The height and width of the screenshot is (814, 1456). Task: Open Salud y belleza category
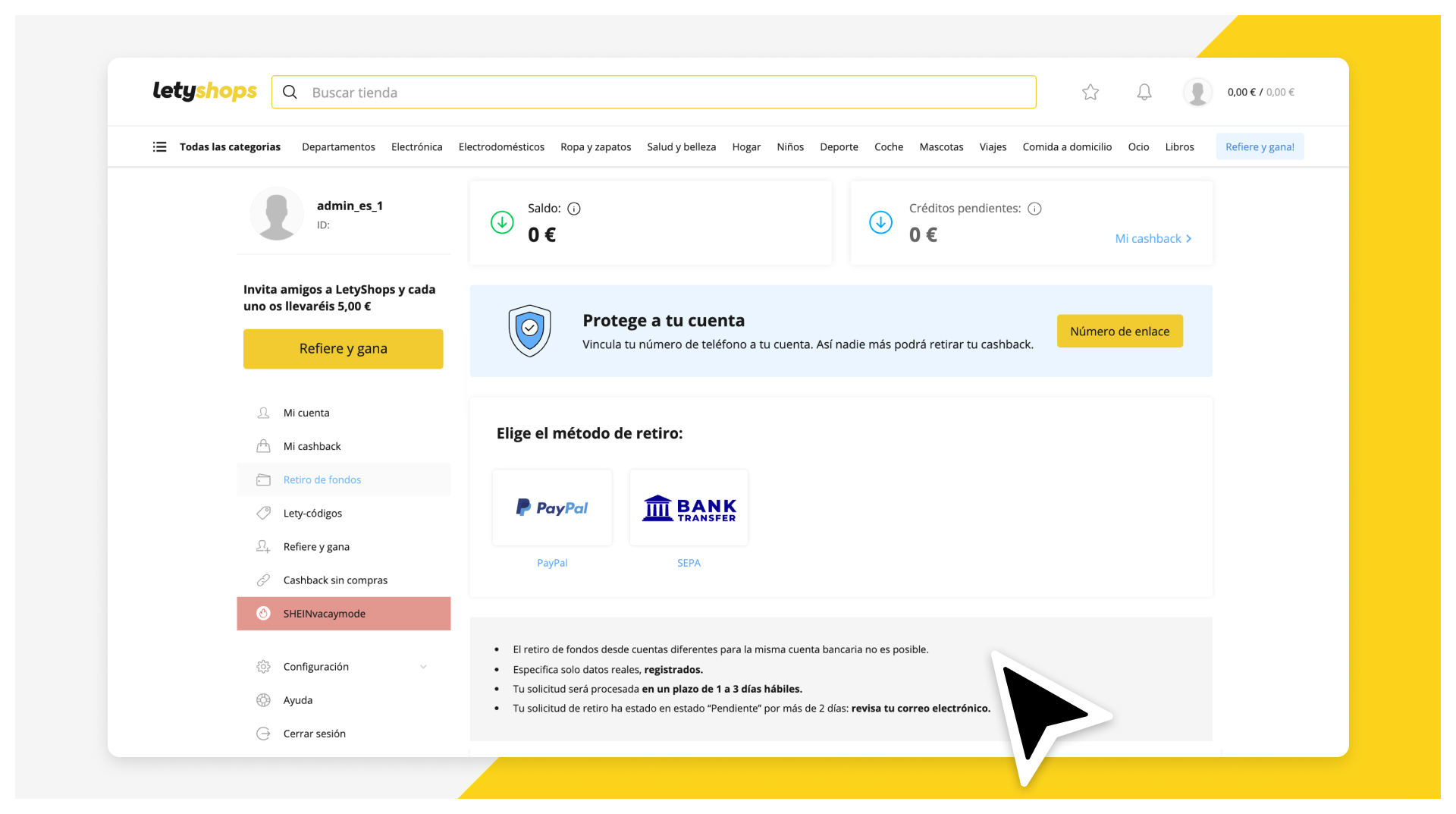pyautogui.click(x=681, y=146)
